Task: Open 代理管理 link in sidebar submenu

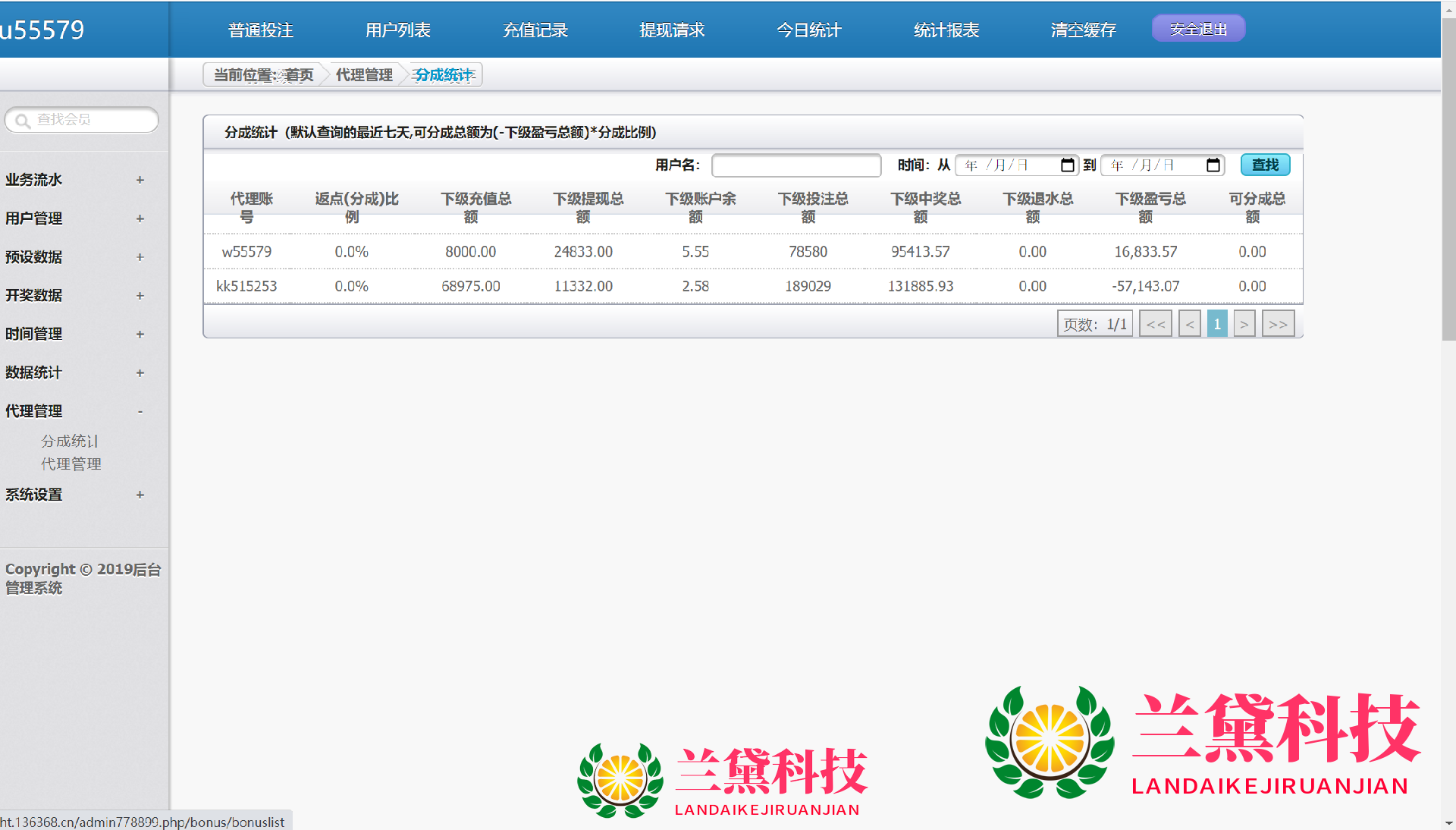Action: pyautogui.click(x=71, y=464)
